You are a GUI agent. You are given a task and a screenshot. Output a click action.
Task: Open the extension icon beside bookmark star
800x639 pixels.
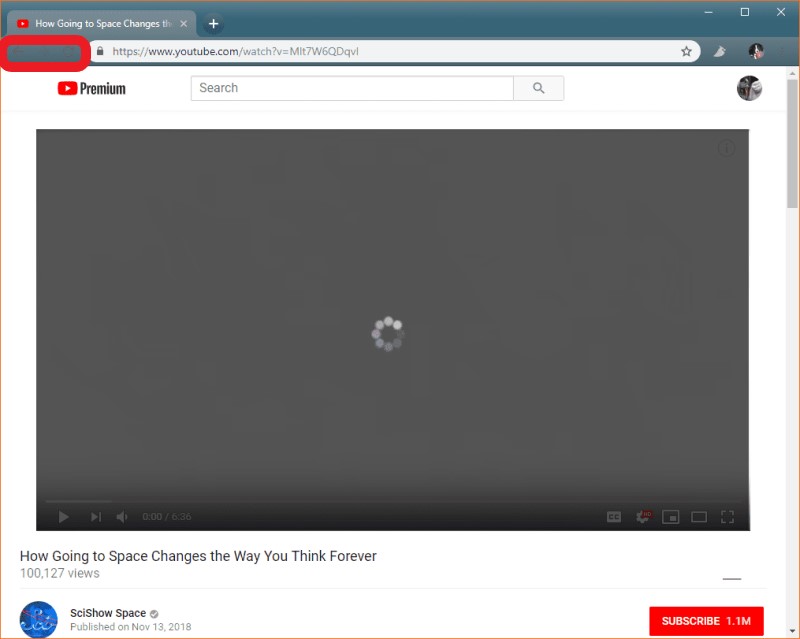click(719, 51)
